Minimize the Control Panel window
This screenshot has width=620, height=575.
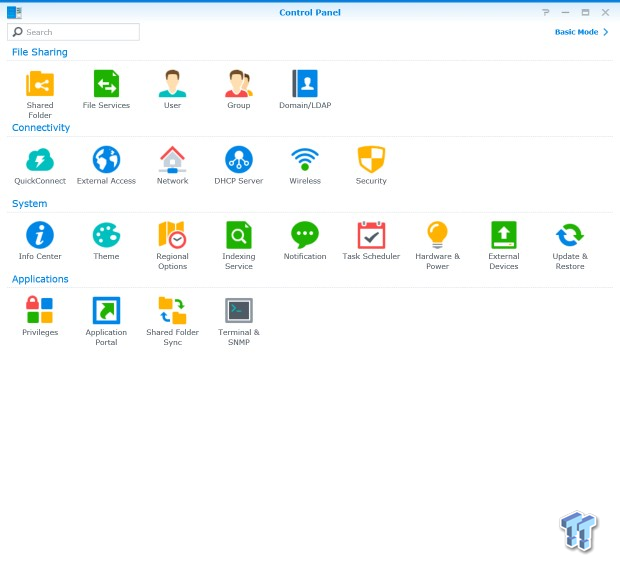(565, 12)
